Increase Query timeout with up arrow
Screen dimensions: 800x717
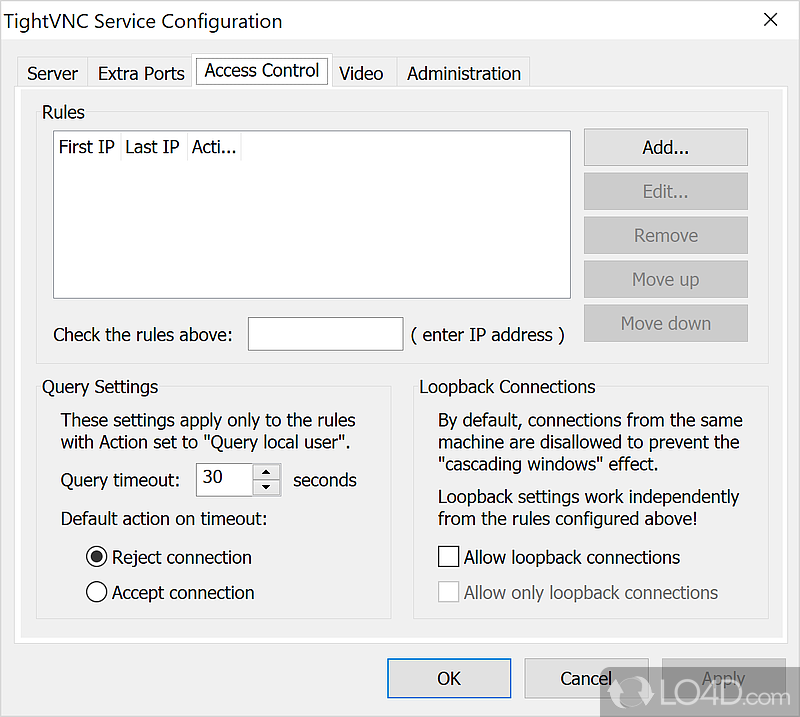coord(266,472)
